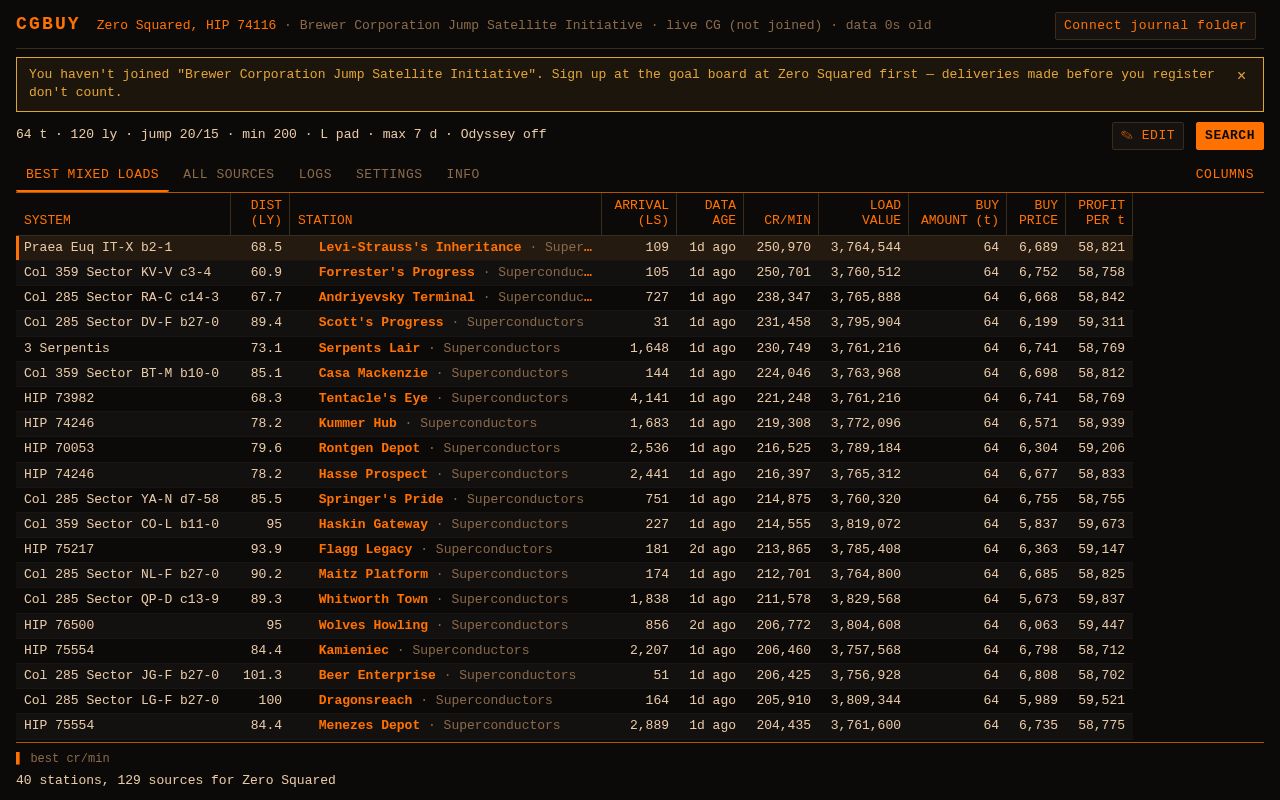Open Serpents Lair station
1280x800 pixels.
pos(370,349)
